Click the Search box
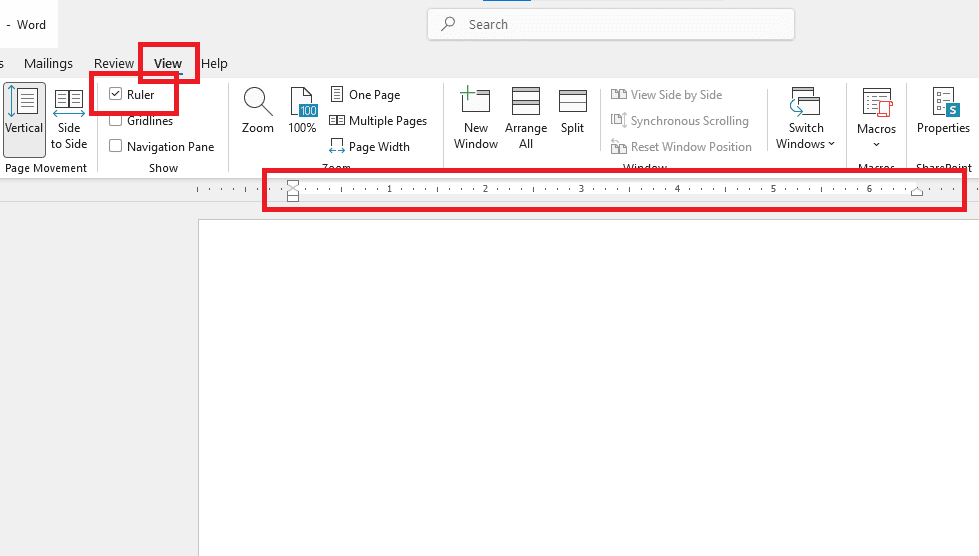The image size is (979, 556). 611,24
